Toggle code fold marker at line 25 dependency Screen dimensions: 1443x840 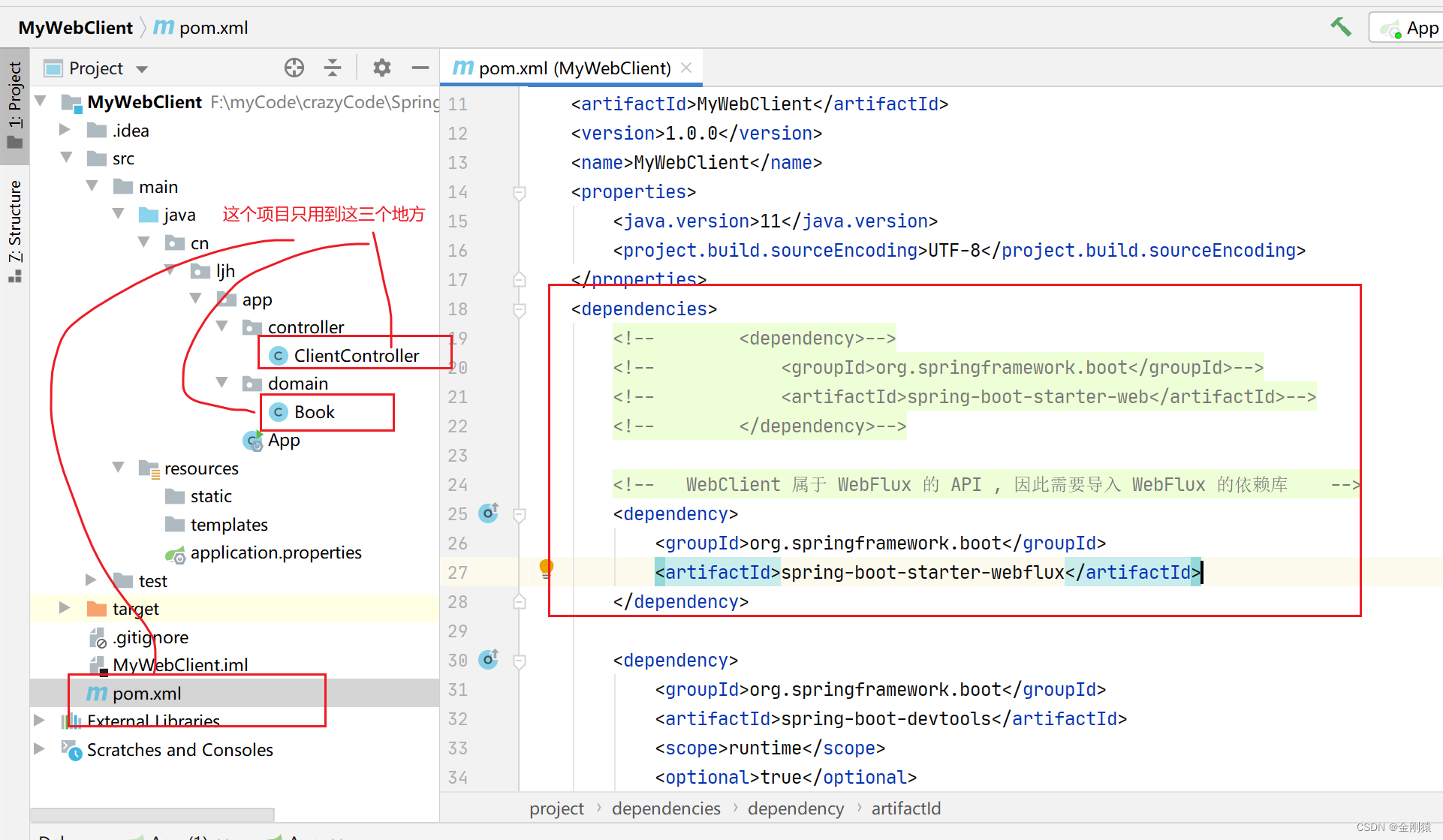point(519,514)
